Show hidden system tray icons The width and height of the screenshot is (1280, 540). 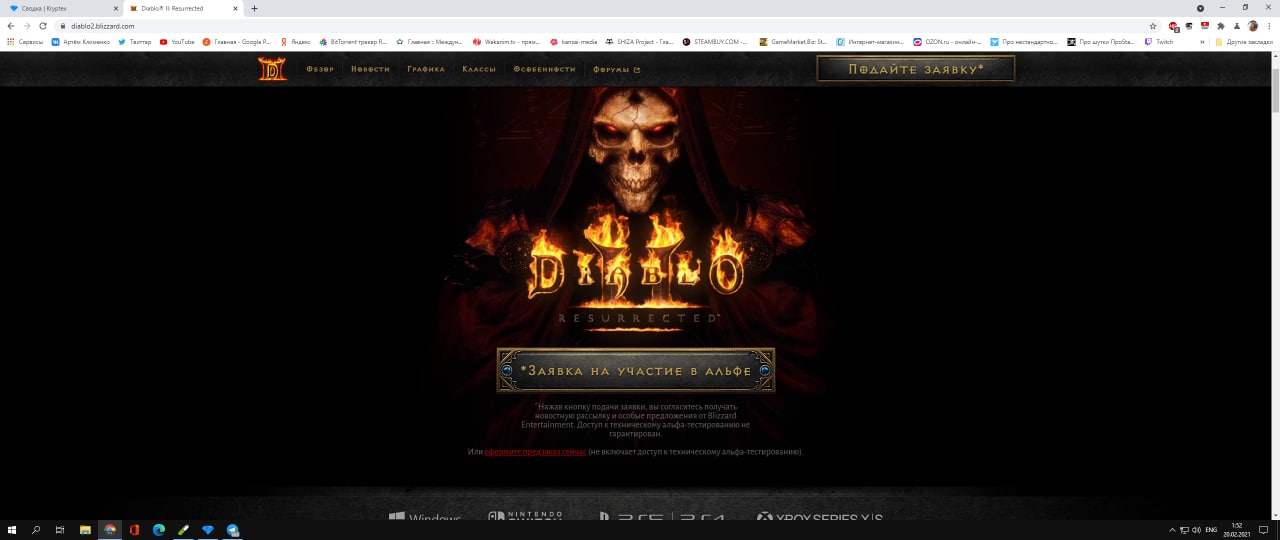(1172, 530)
